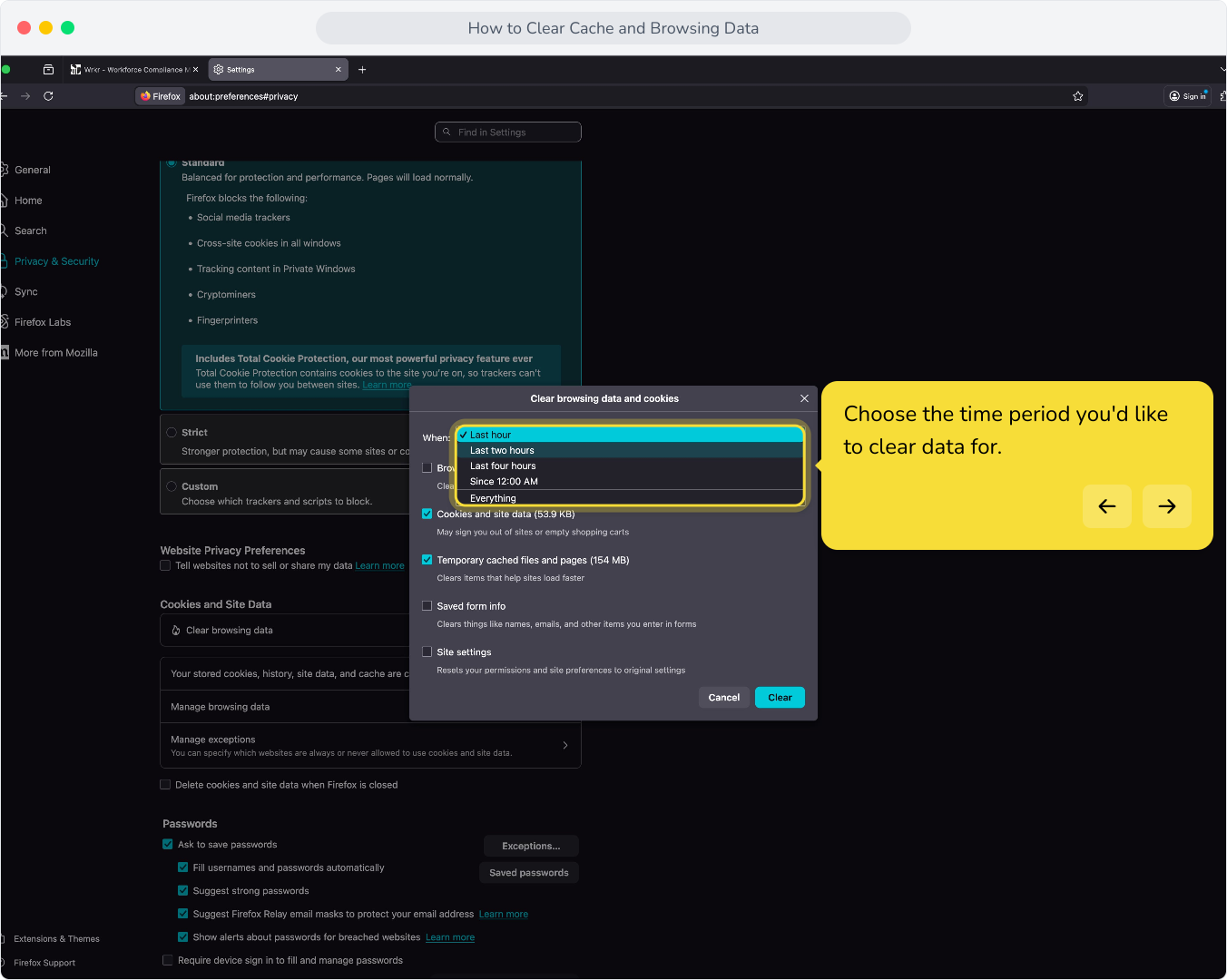Open a new tab with plus icon
The image size is (1227, 980).
point(362,70)
